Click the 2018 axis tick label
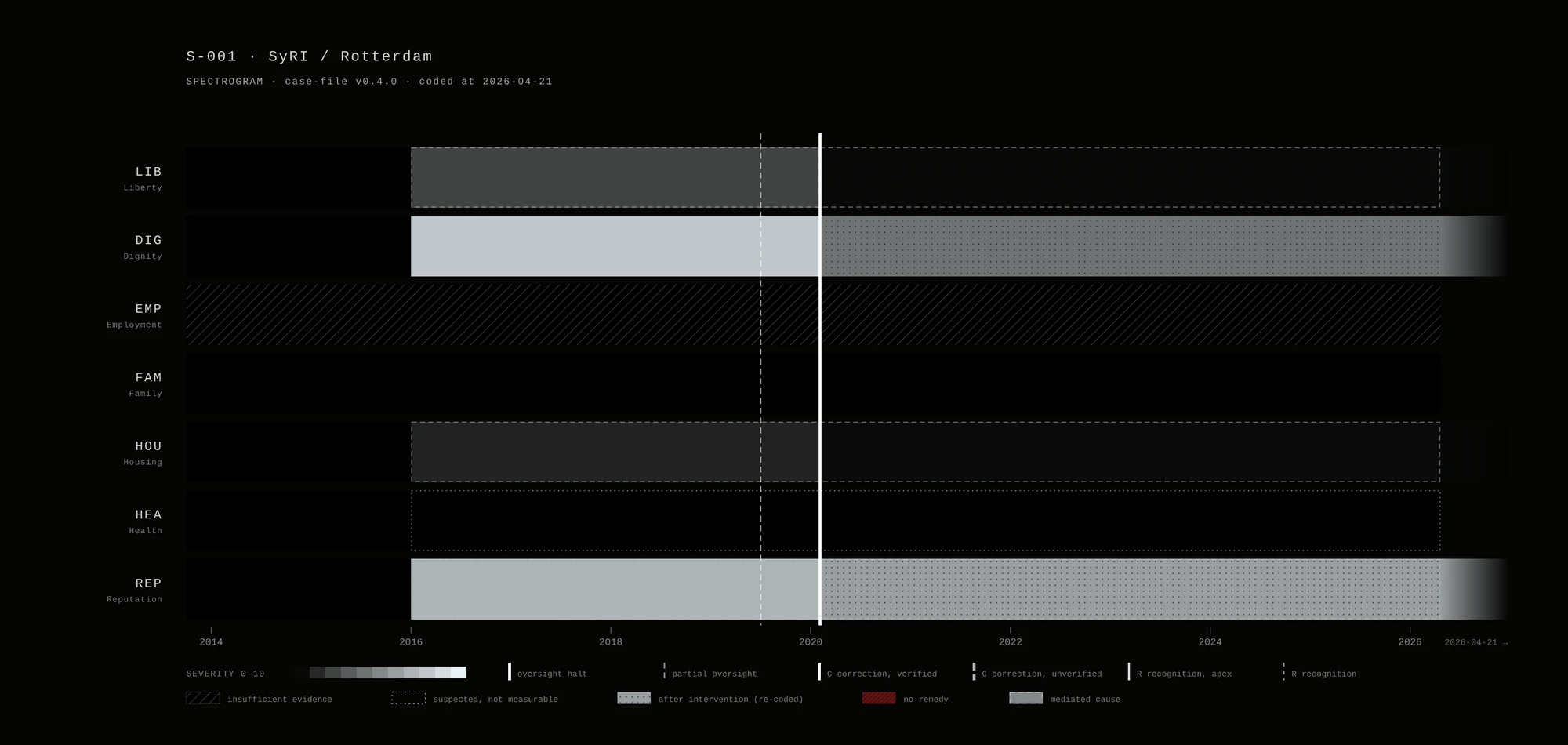Screen dimensions: 1568x745 pyautogui.click(x=611, y=641)
